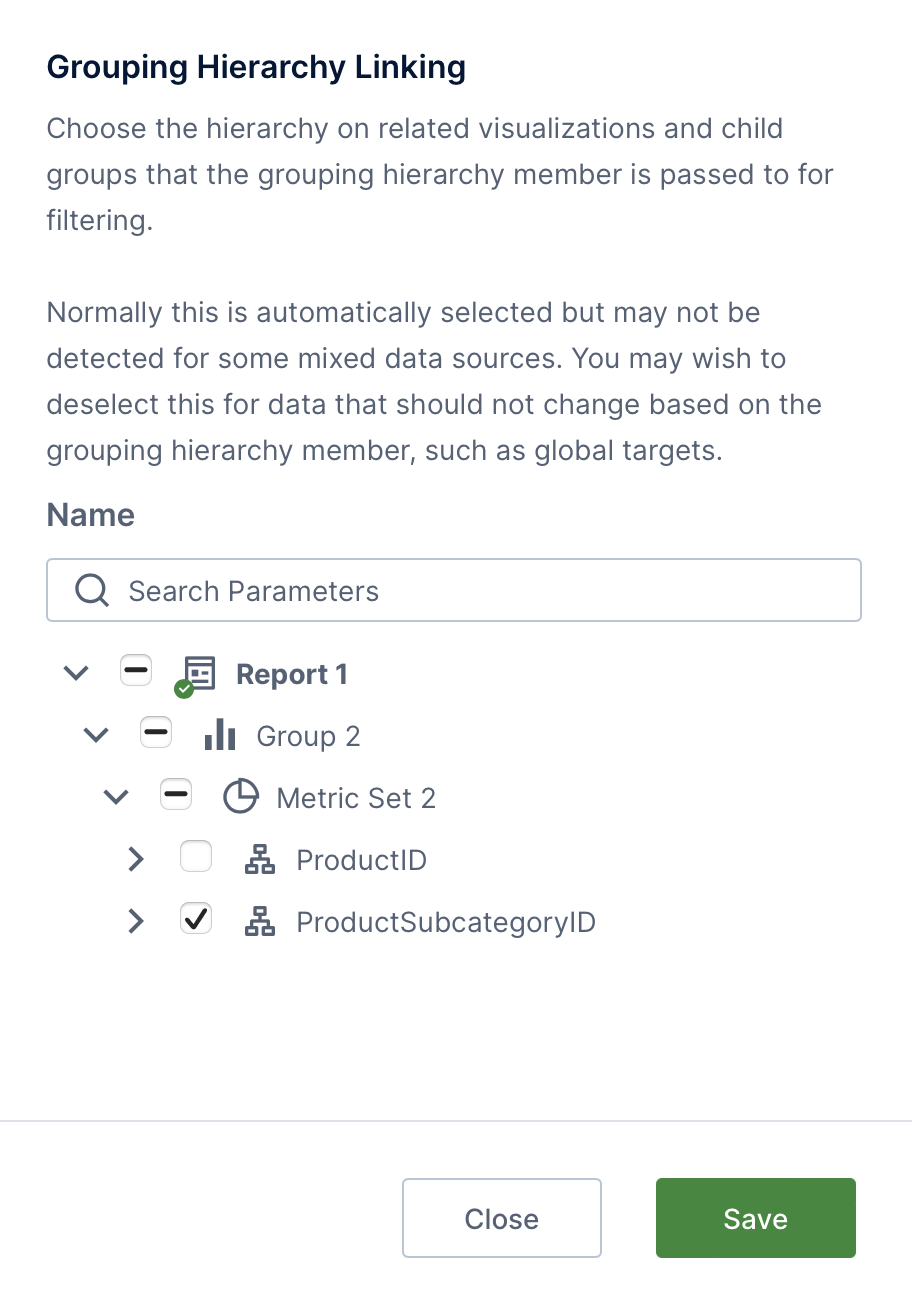Click the Report 1 dashboard icon
918x1308 pixels.
click(200, 674)
